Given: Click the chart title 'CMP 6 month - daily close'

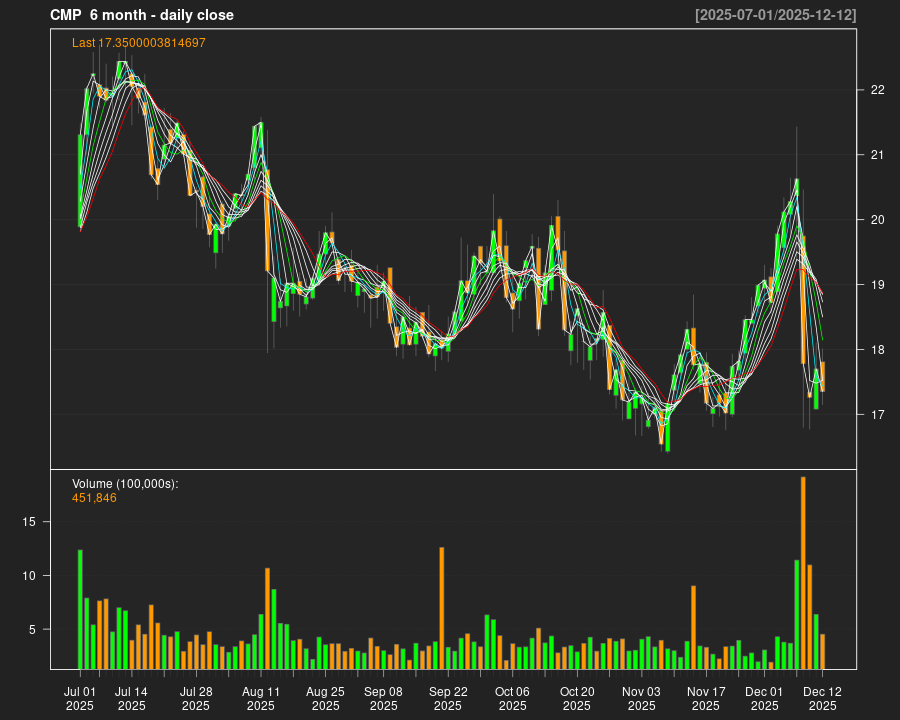Looking at the screenshot, I should [141, 15].
